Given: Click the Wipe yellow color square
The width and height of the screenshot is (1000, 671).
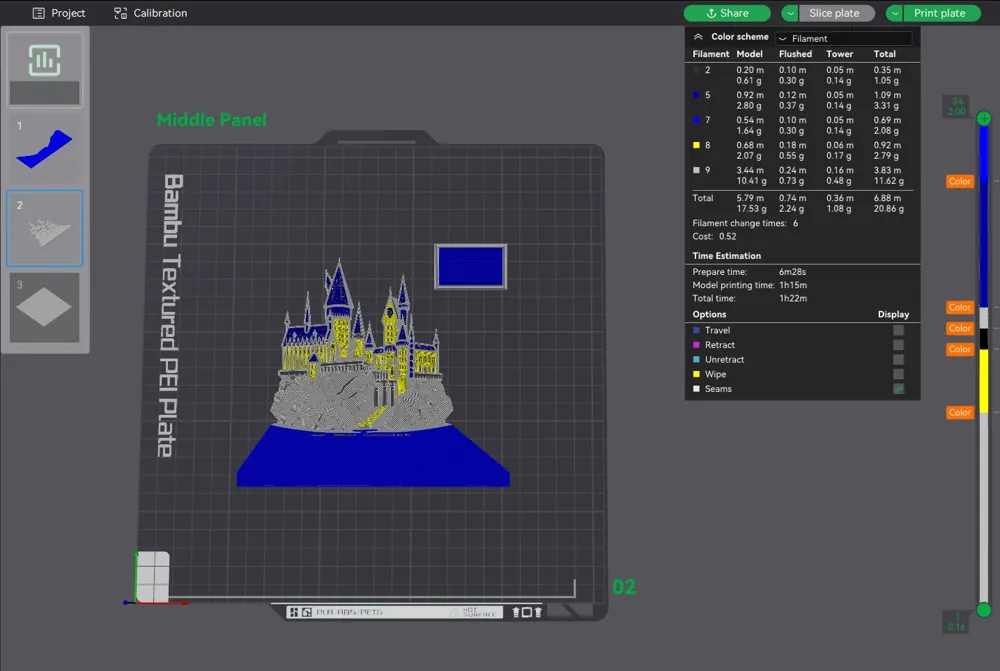Looking at the screenshot, I should pos(696,374).
